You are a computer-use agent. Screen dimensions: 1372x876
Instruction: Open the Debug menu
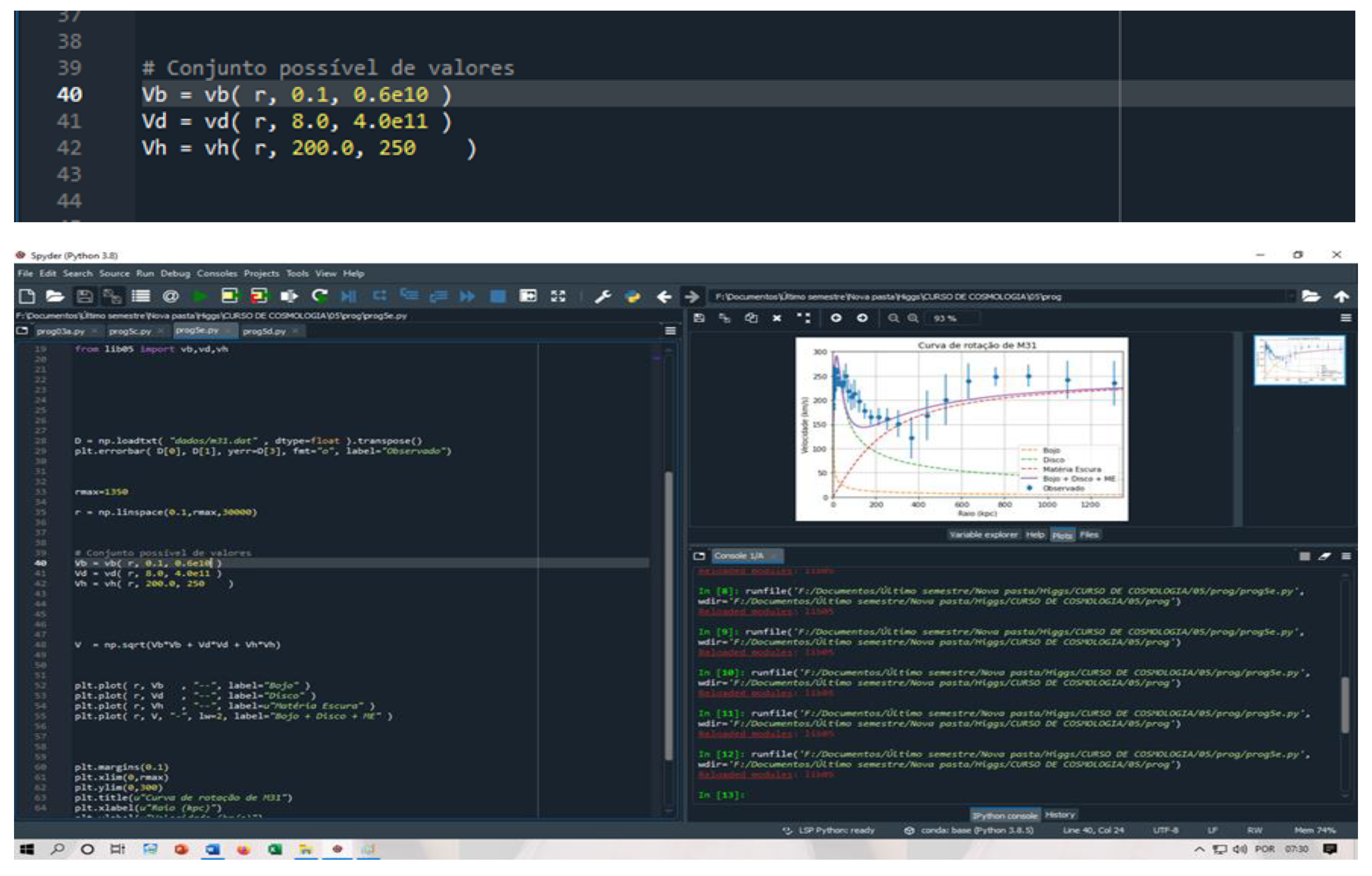pyautogui.click(x=175, y=273)
